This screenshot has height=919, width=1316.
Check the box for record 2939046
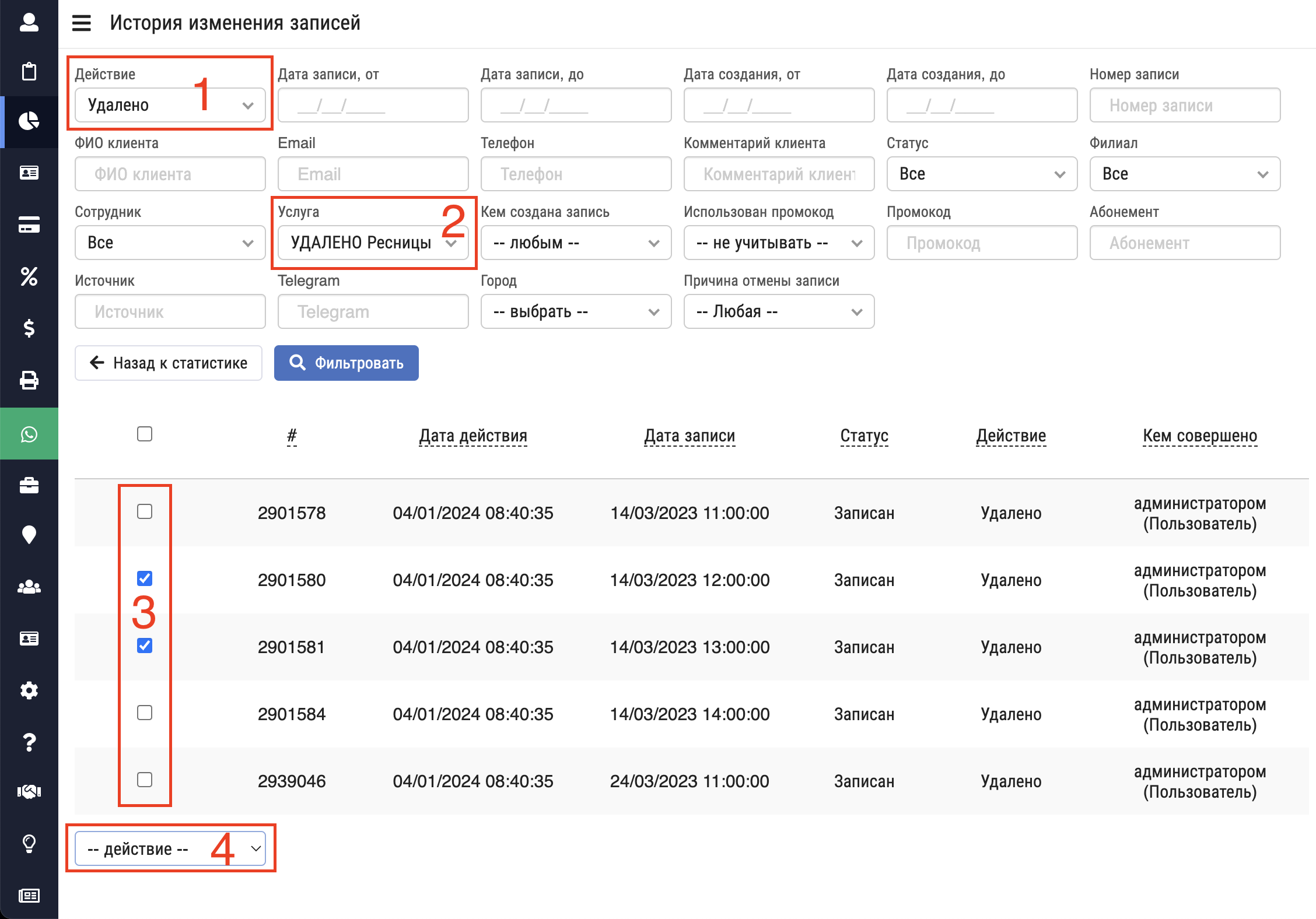click(x=145, y=780)
